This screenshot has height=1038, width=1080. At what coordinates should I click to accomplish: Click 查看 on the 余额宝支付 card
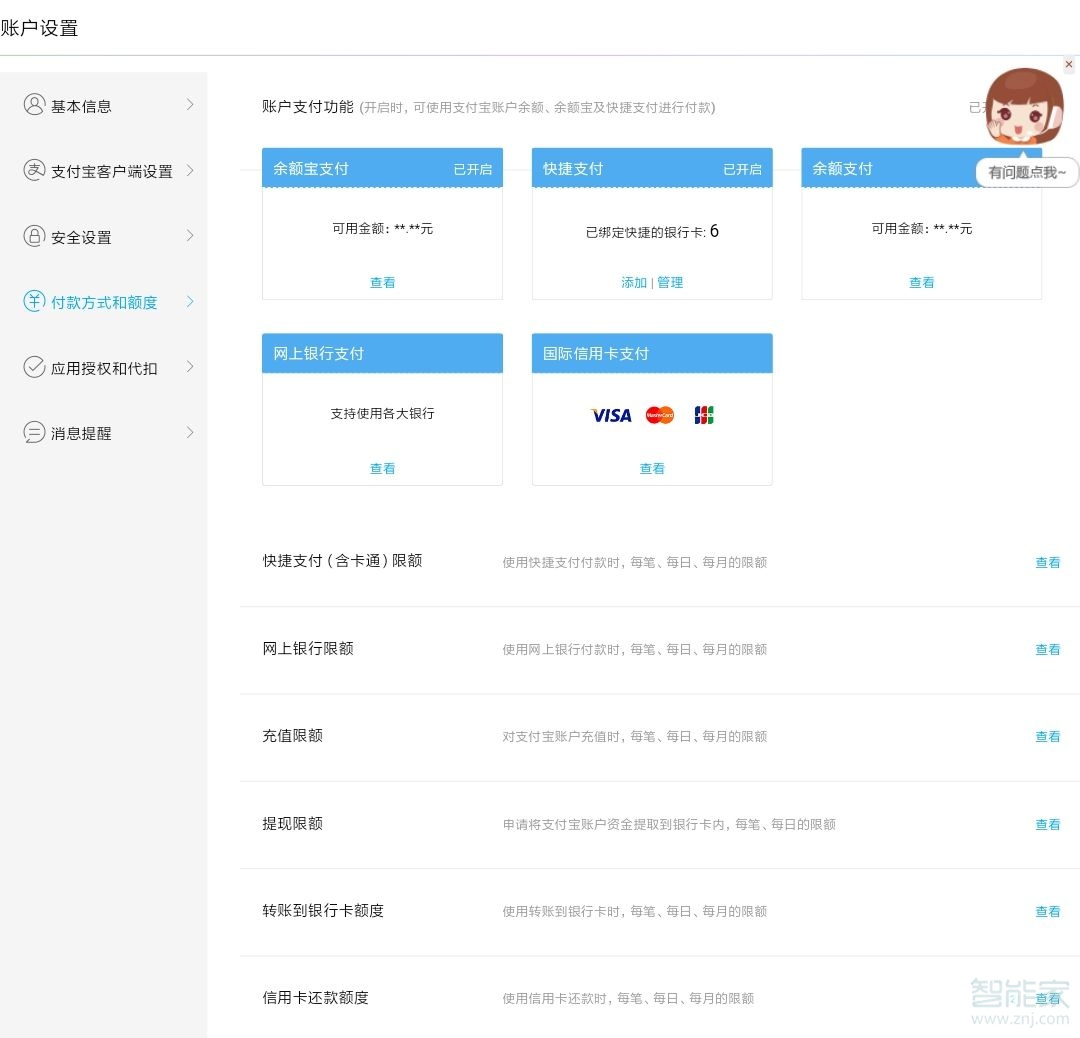click(382, 282)
